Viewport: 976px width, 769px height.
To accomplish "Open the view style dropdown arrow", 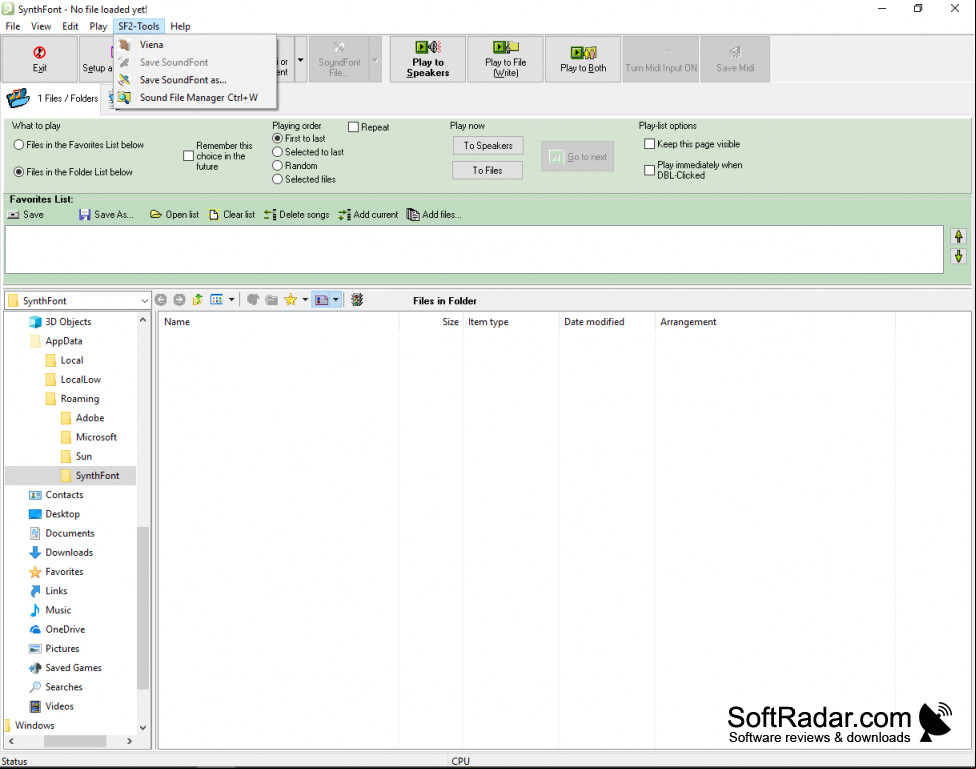I will [232, 300].
